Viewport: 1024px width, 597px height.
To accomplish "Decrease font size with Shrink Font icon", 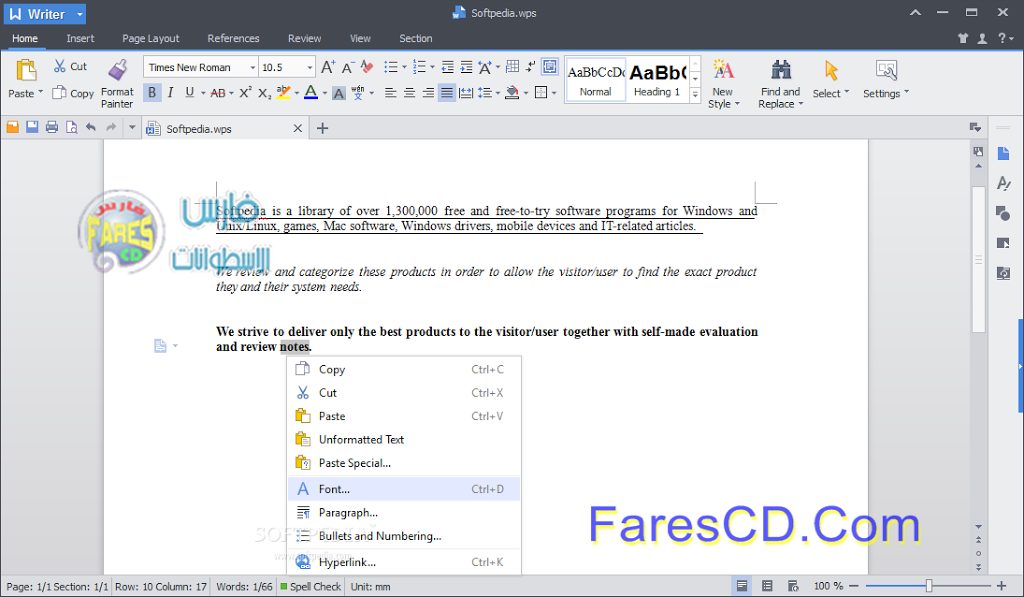I will pyautogui.click(x=347, y=67).
